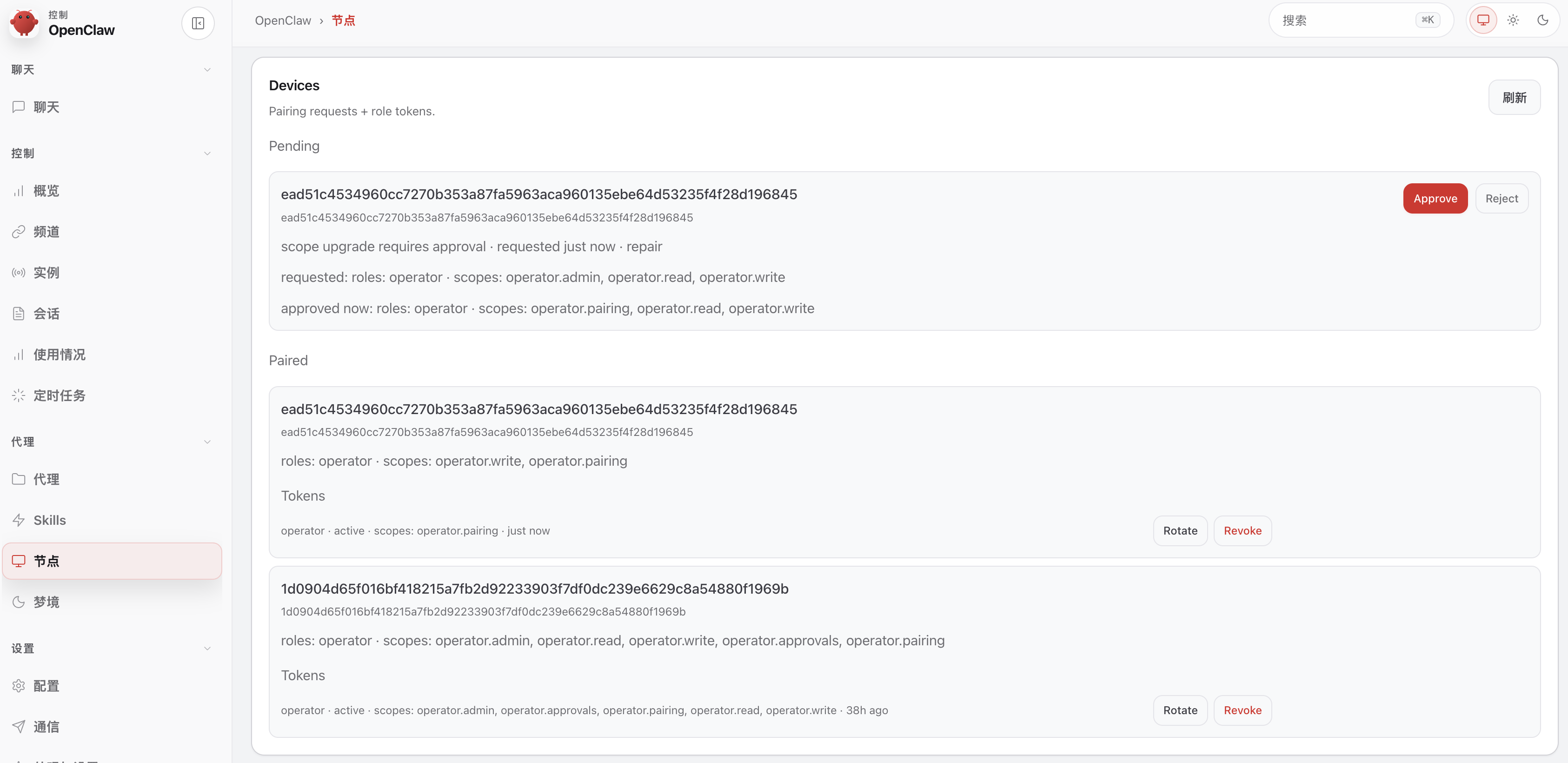Viewport: 1568px width, 763px height.
Task: Click 'scope upgrade requires approval' text
Action: tap(383, 247)
